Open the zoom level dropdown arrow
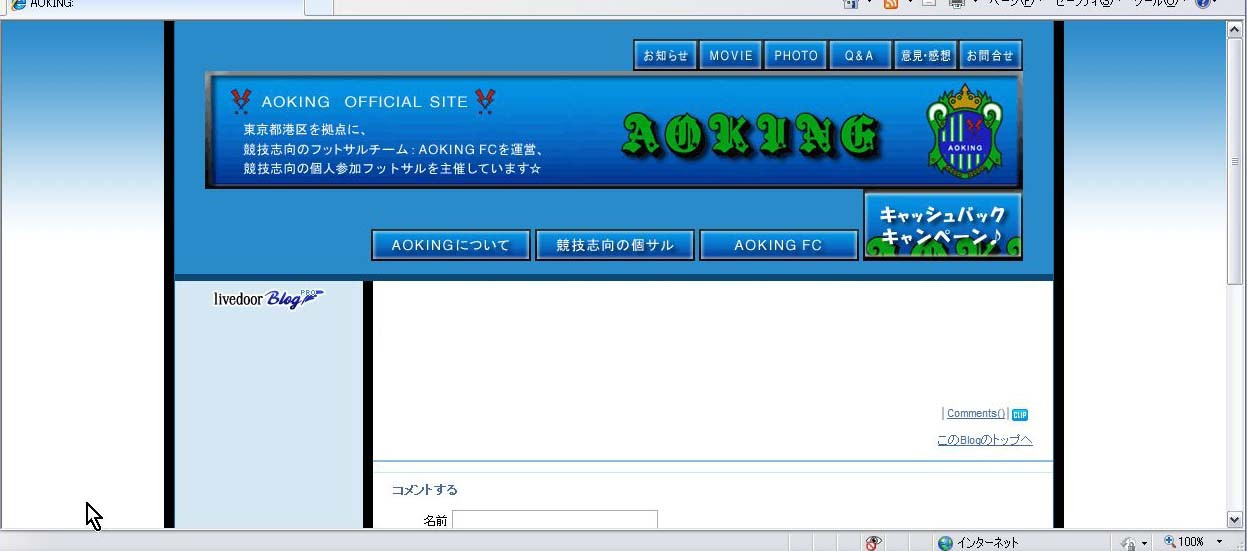 point(1219,542)
